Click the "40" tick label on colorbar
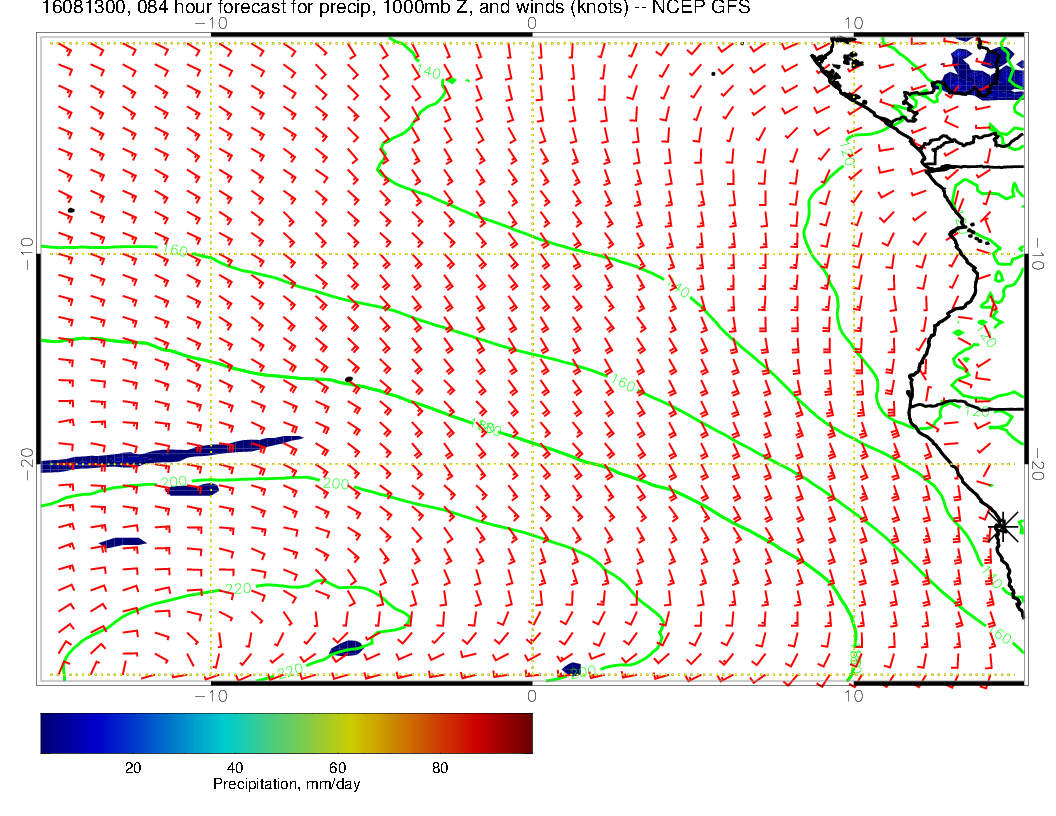 (x=235, y=767)
